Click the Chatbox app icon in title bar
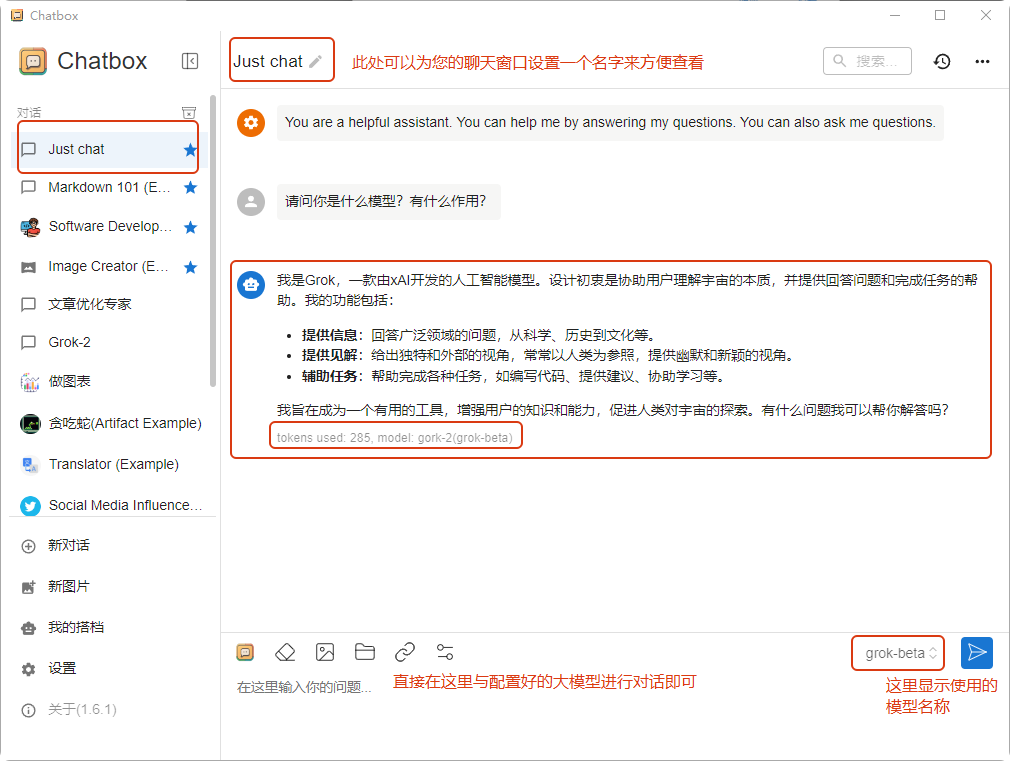1010x761 pixels. (x=17, y=15)
